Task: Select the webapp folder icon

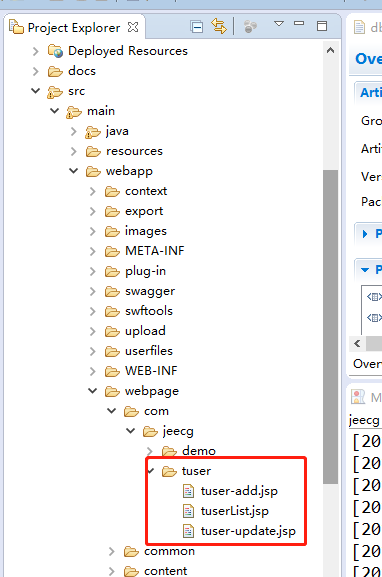Action: 93,171
